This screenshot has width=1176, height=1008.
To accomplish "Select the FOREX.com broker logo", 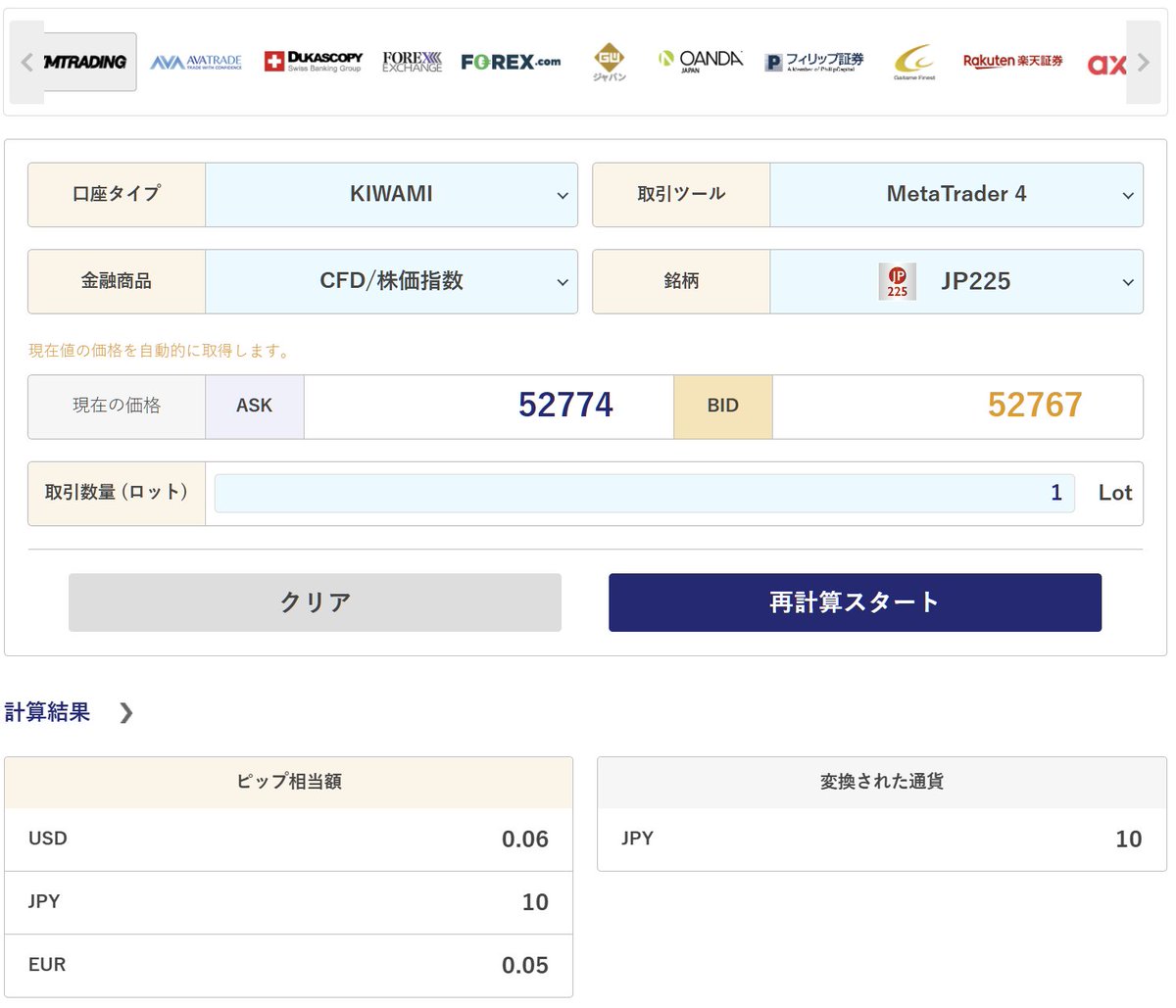I will [511, 61].
